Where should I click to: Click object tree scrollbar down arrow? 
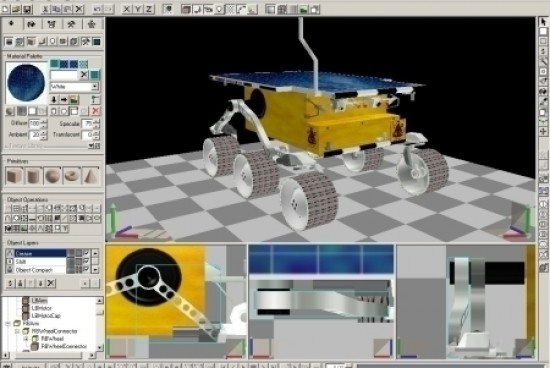[x=100, y=347]
